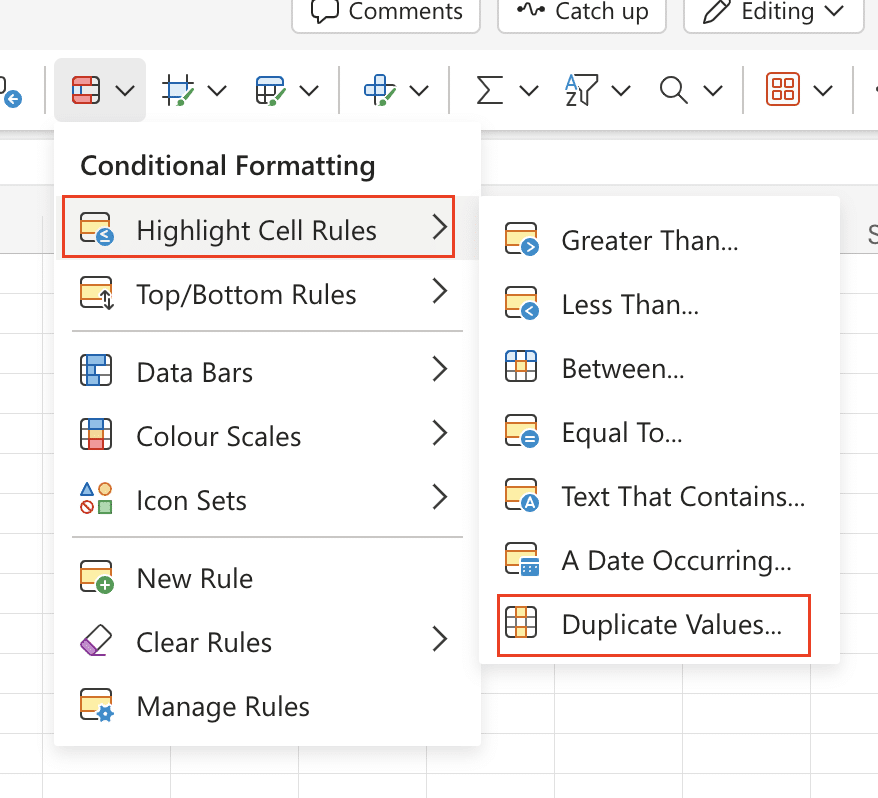
Task: Click the Clear Rules chevron arrow
Action: click(440, 639)
